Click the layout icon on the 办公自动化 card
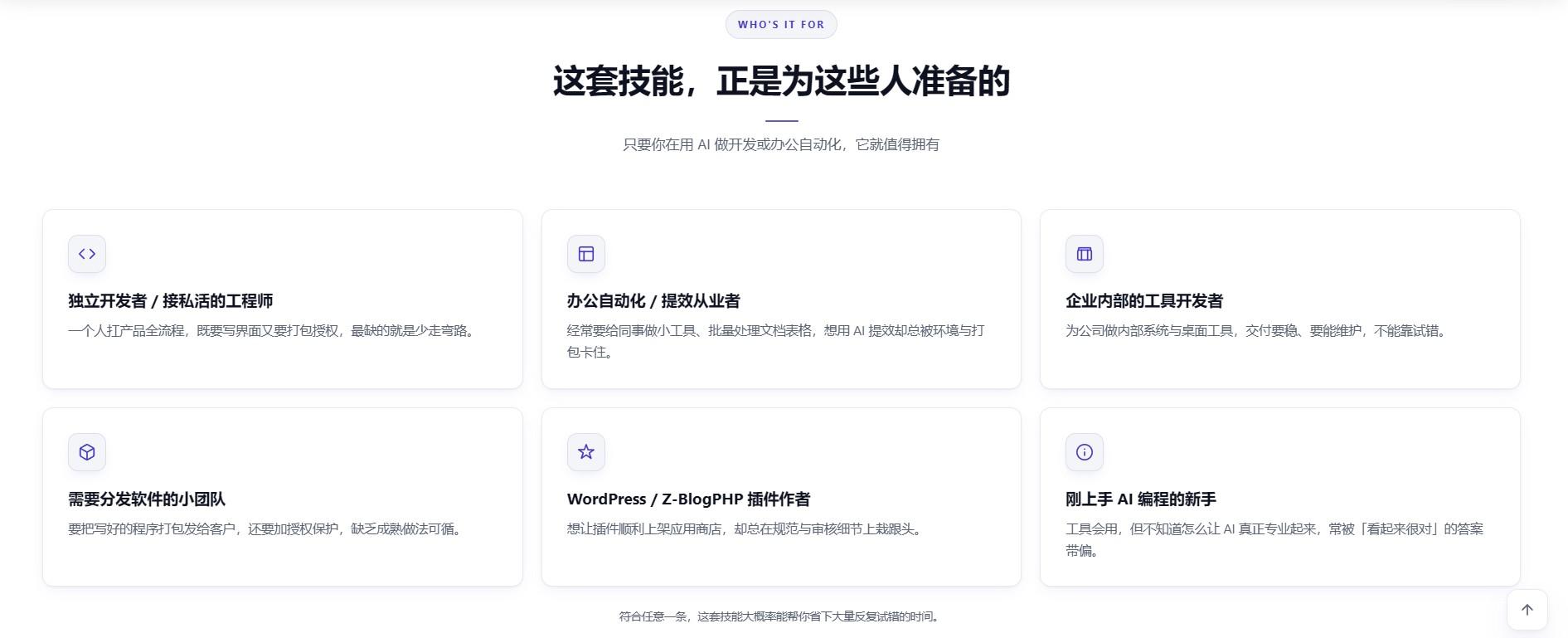This screenshot has width=1568, height=638. point(586,254)
